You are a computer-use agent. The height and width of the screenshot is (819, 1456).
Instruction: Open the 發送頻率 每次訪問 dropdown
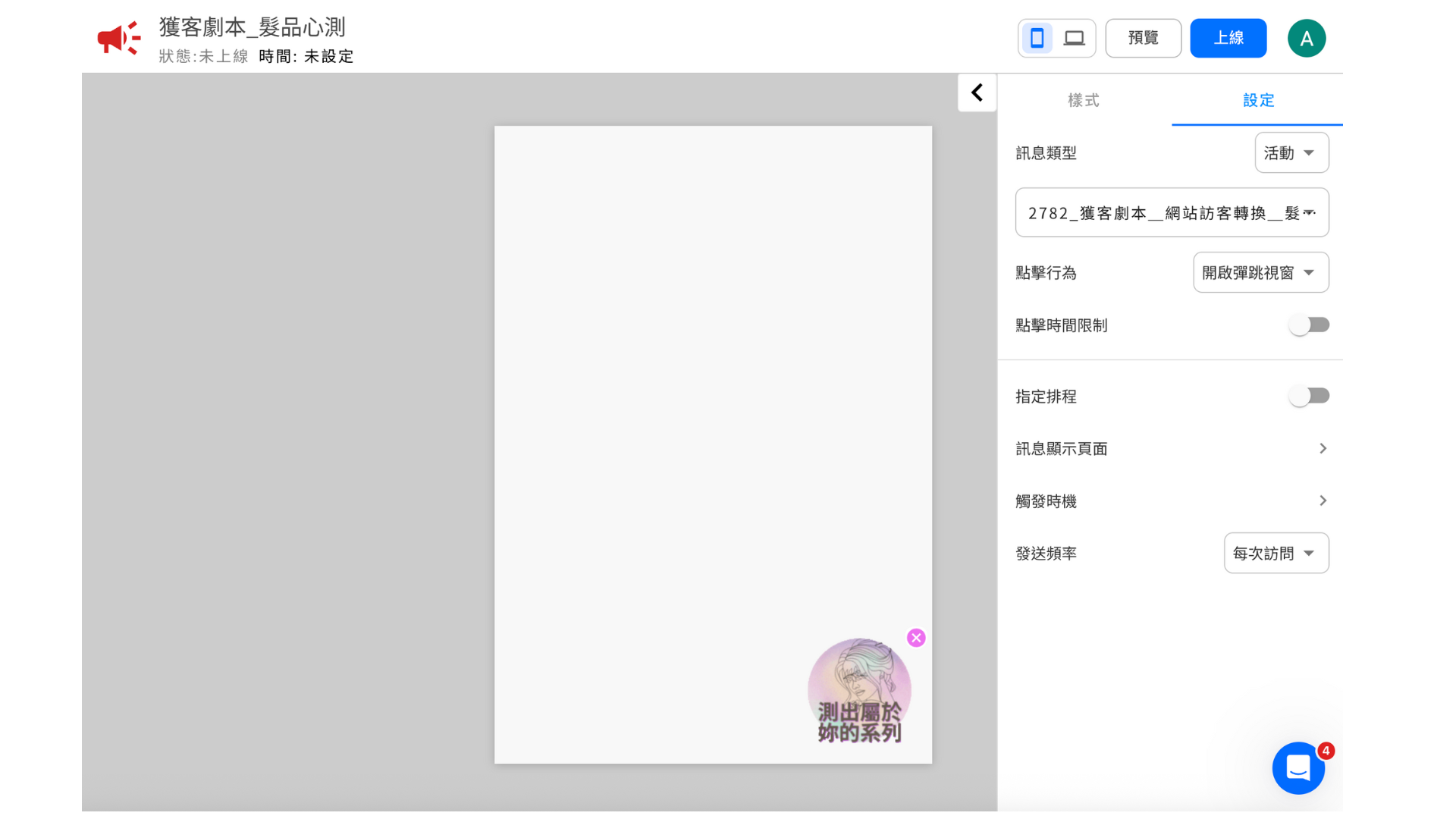[1276, 554]
